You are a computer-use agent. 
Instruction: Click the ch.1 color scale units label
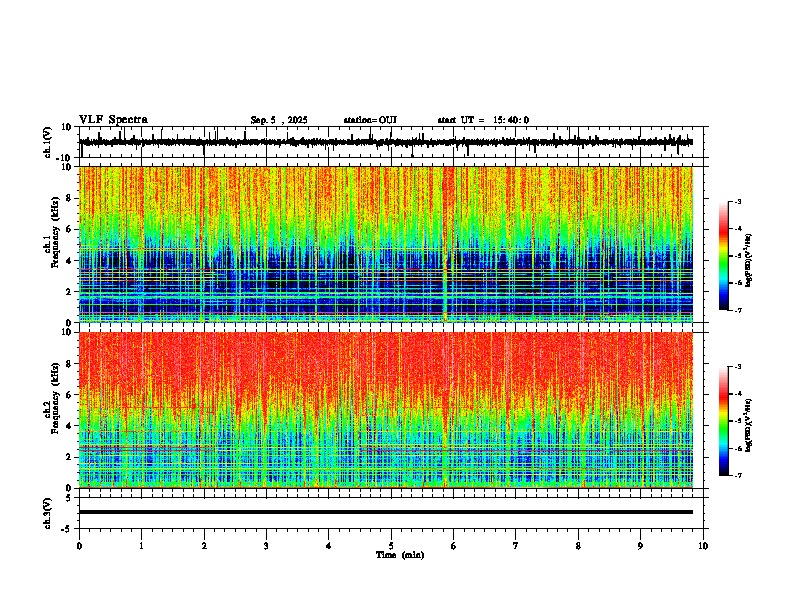point(749,260)
